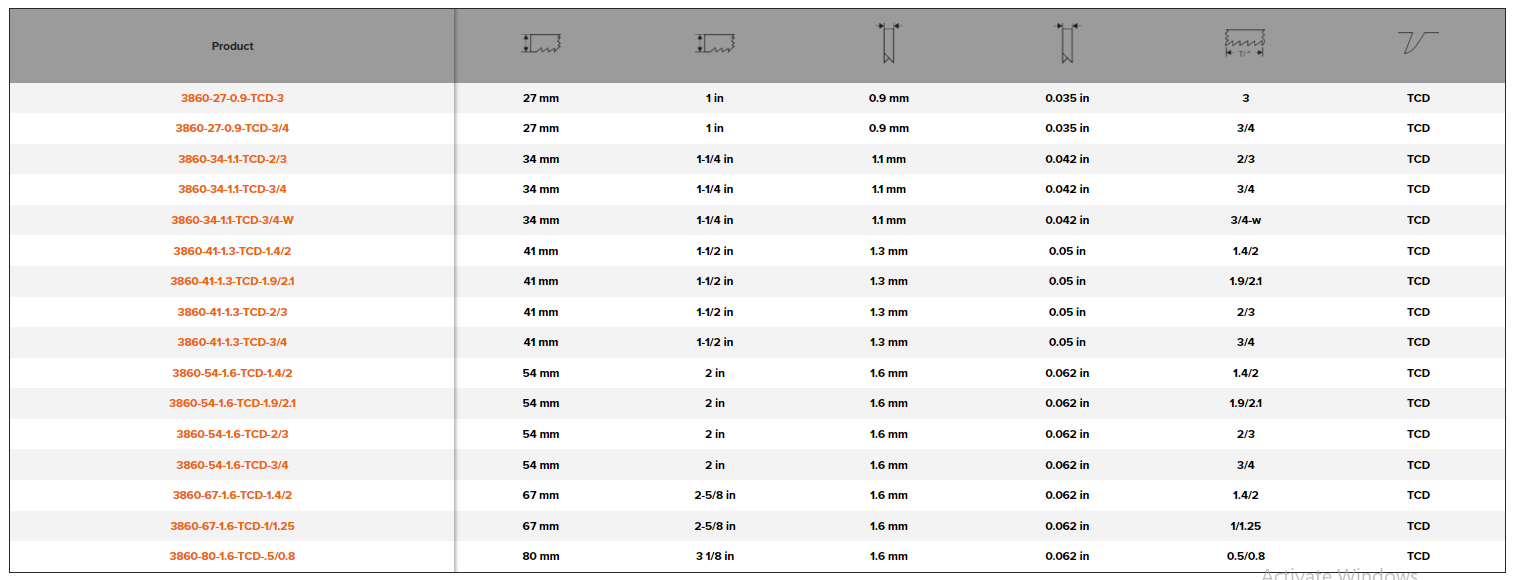This screenshot has height=580, width=1517.
Task: Click the blade width millimeter header icon
Action: pos(541,44)
